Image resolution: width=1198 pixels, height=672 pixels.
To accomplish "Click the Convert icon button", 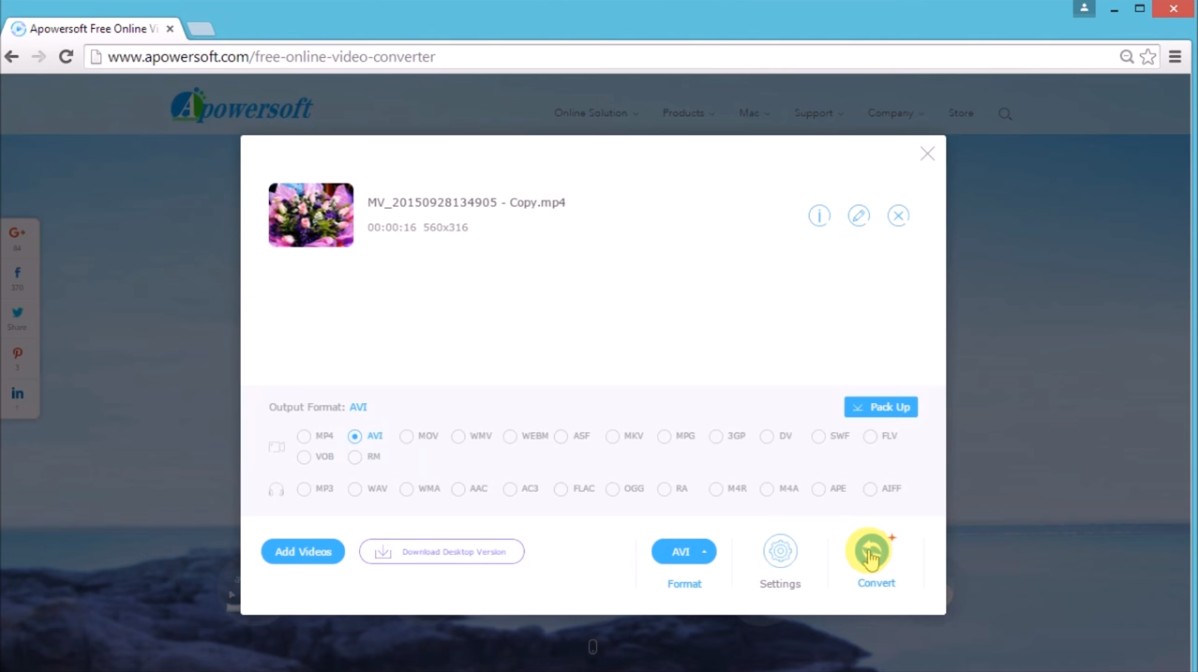I will tap(871, 551).
